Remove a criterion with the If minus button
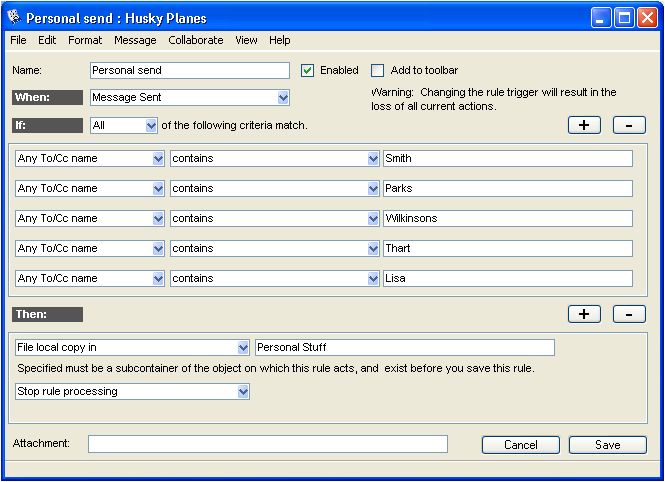 (629, 125)
